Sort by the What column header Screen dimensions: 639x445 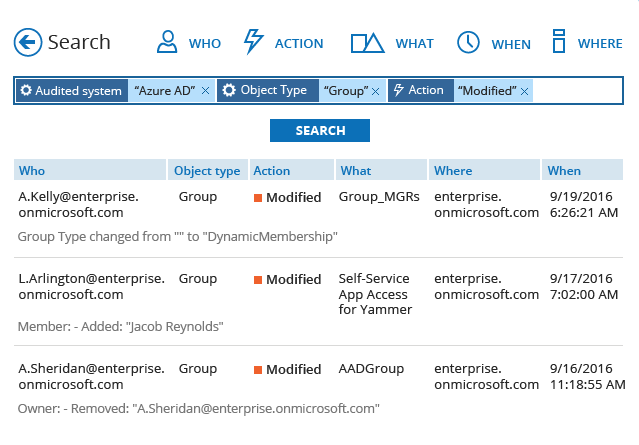381,170
